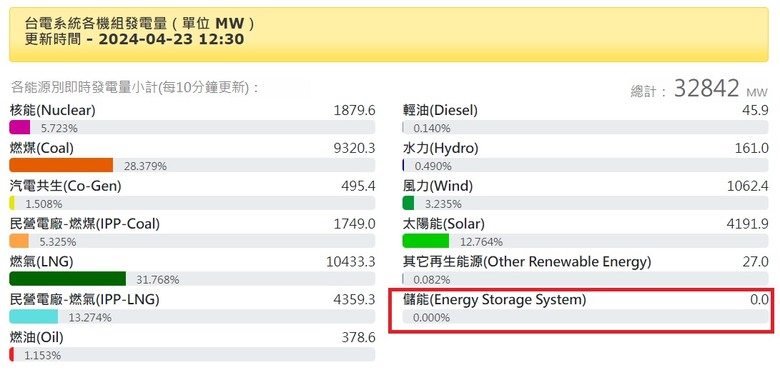Select the LNG dark green bar
Viewport: 780px width, 370px height.
pos(68,279)
